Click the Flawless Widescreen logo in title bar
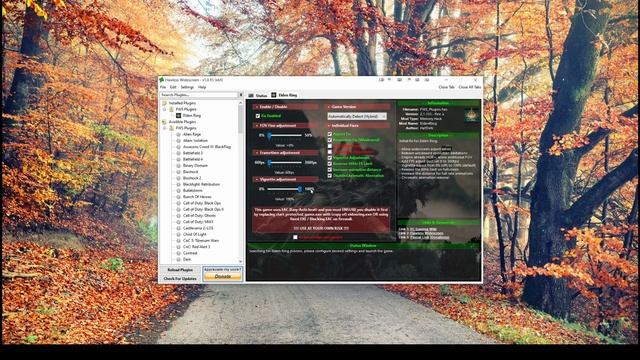Viewport: 640px width, 360px height. (162, 80)
